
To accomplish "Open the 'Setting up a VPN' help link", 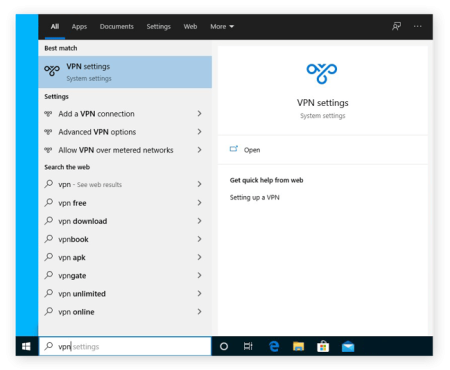I will point(255,197).
